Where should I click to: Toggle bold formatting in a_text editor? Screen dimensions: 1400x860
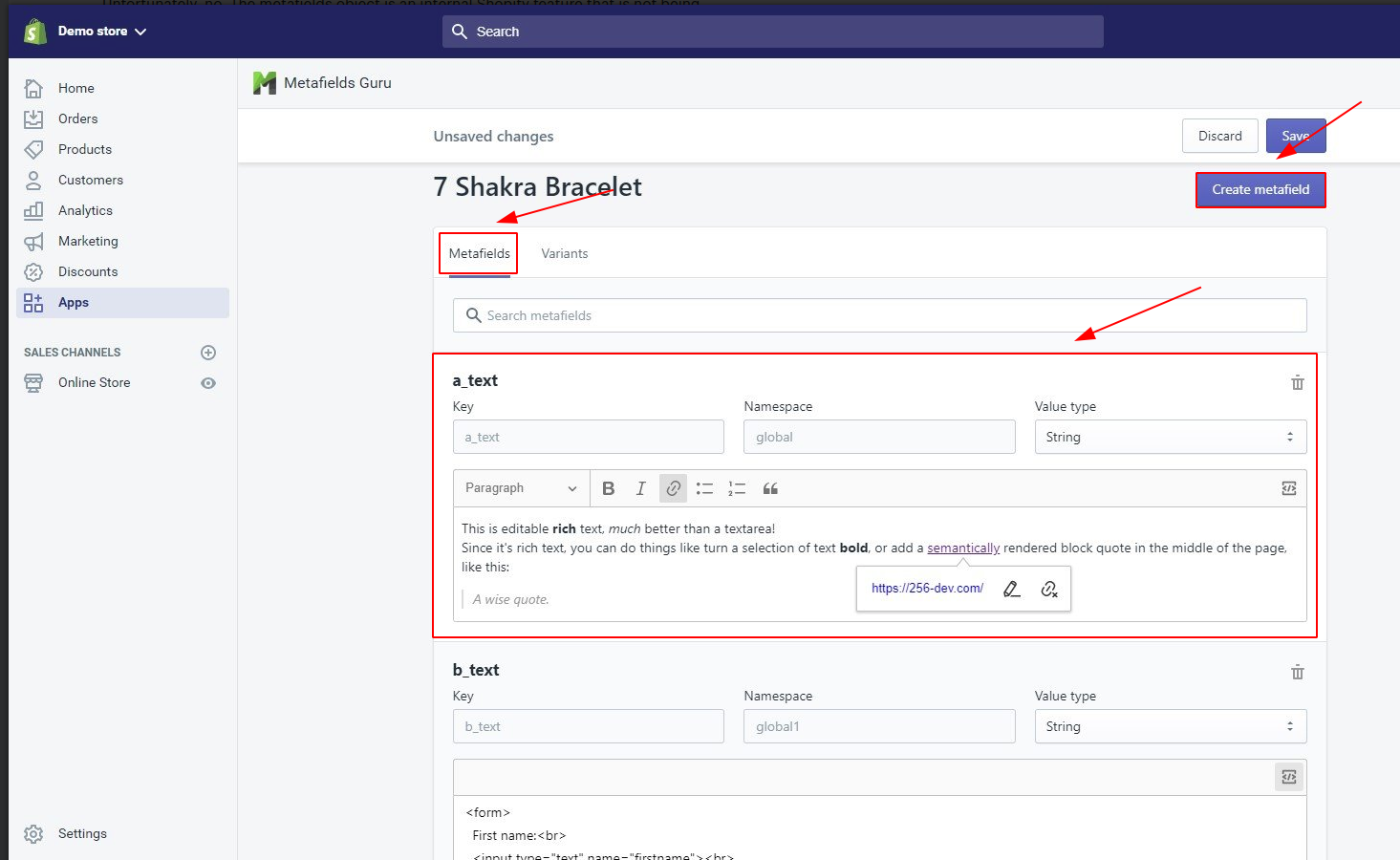pyautogui.click(x=609, y=488)
